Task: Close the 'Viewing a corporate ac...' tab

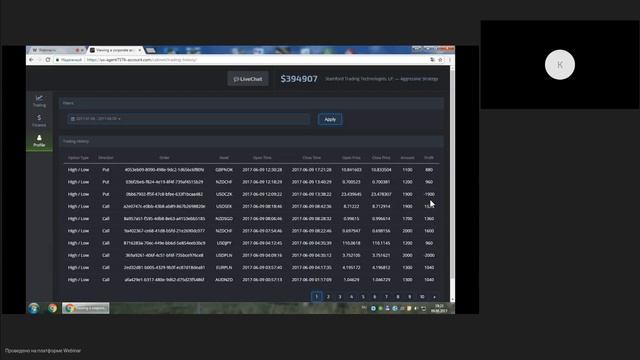Action: tap(140, 50)
